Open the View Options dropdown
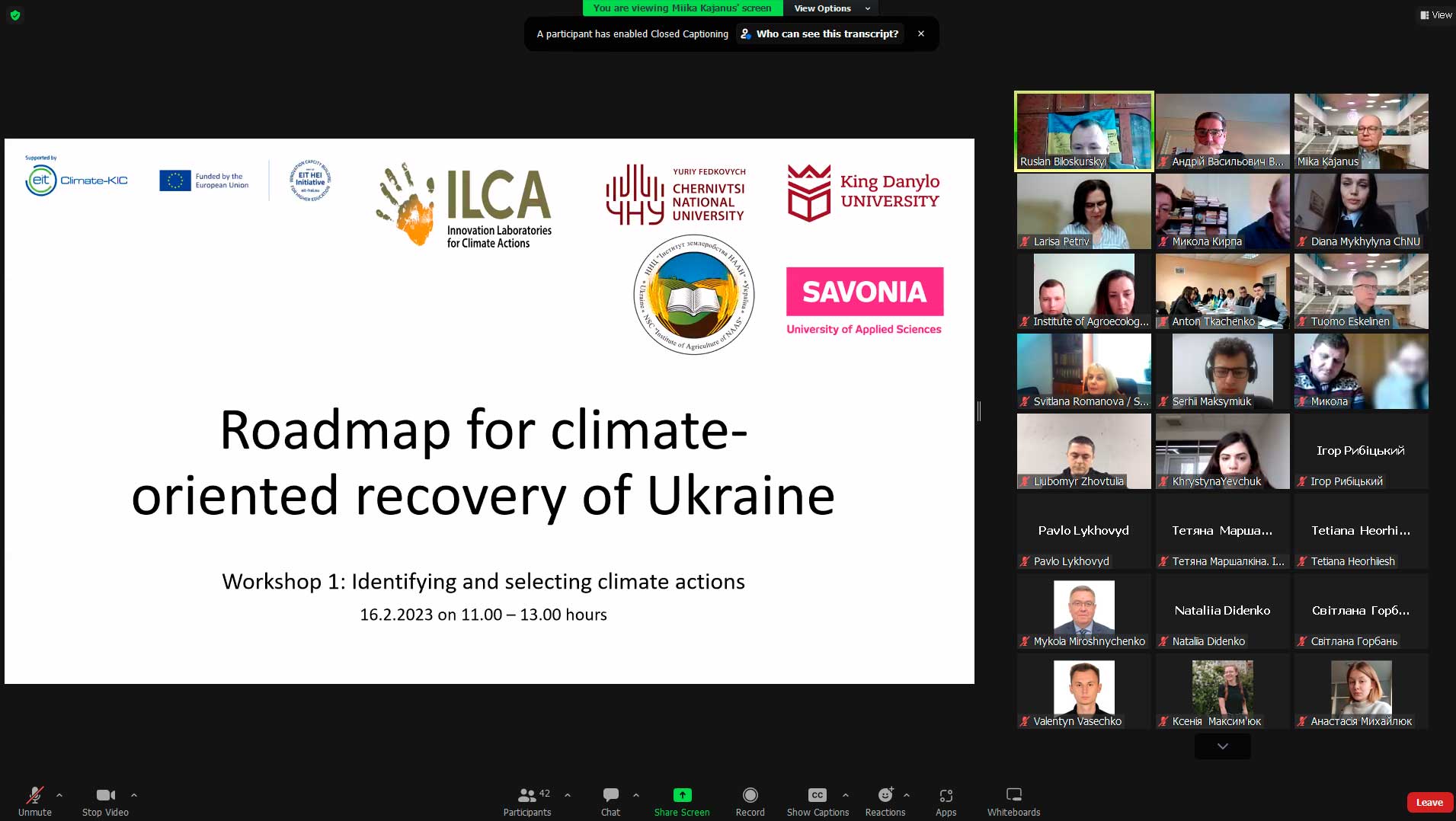1456x821 pixels. 831,8
